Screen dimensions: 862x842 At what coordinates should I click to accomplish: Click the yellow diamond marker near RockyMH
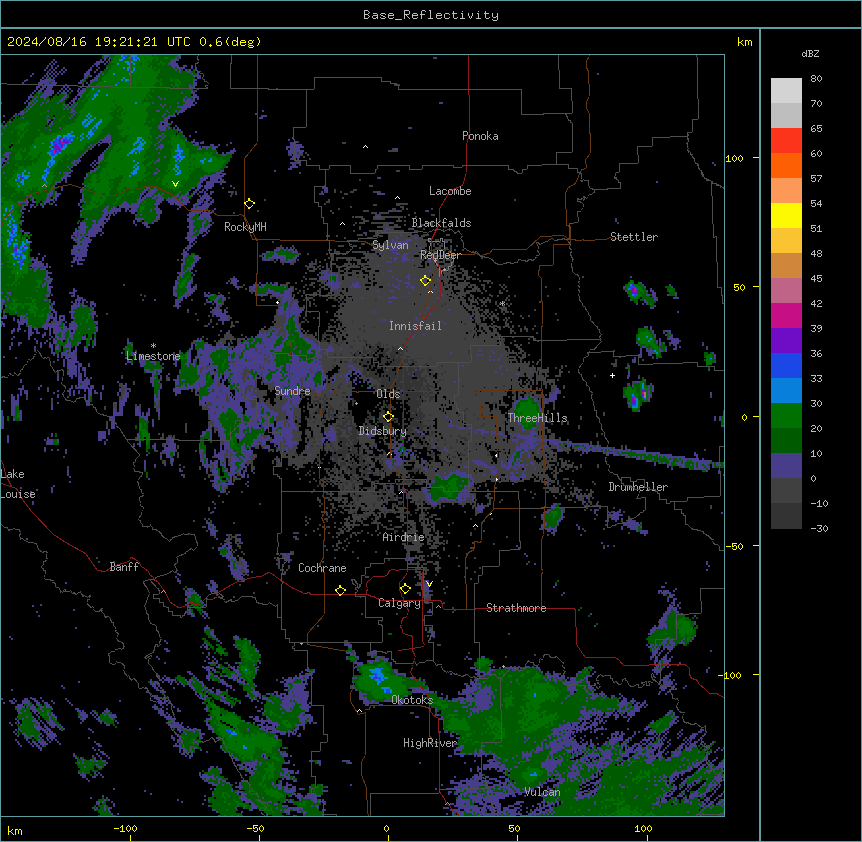(x=250, y=204)
